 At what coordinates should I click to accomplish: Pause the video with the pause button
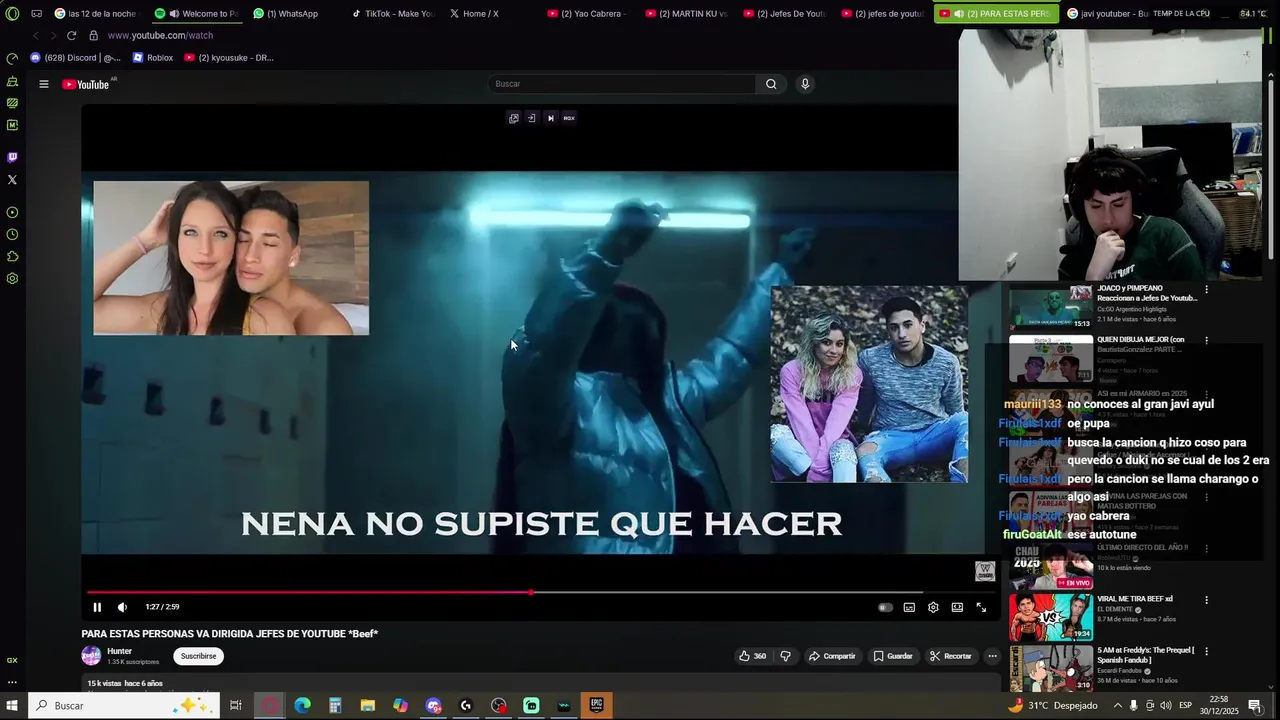pyautogui.click(x=97, y=607)
